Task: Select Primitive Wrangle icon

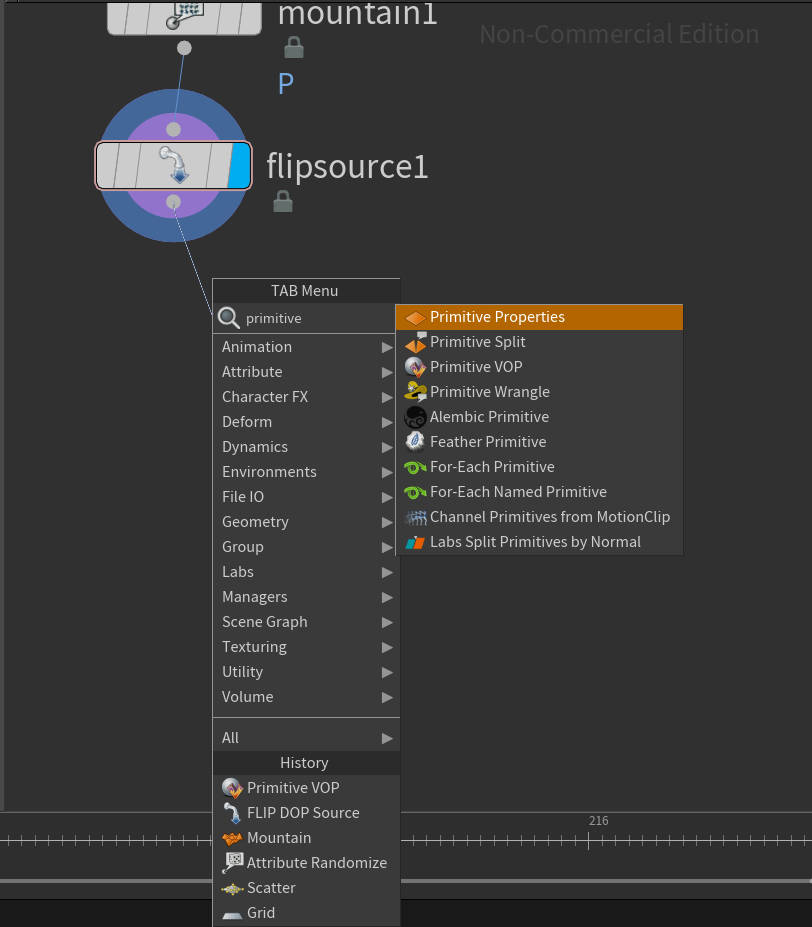Action: point(415,392)
